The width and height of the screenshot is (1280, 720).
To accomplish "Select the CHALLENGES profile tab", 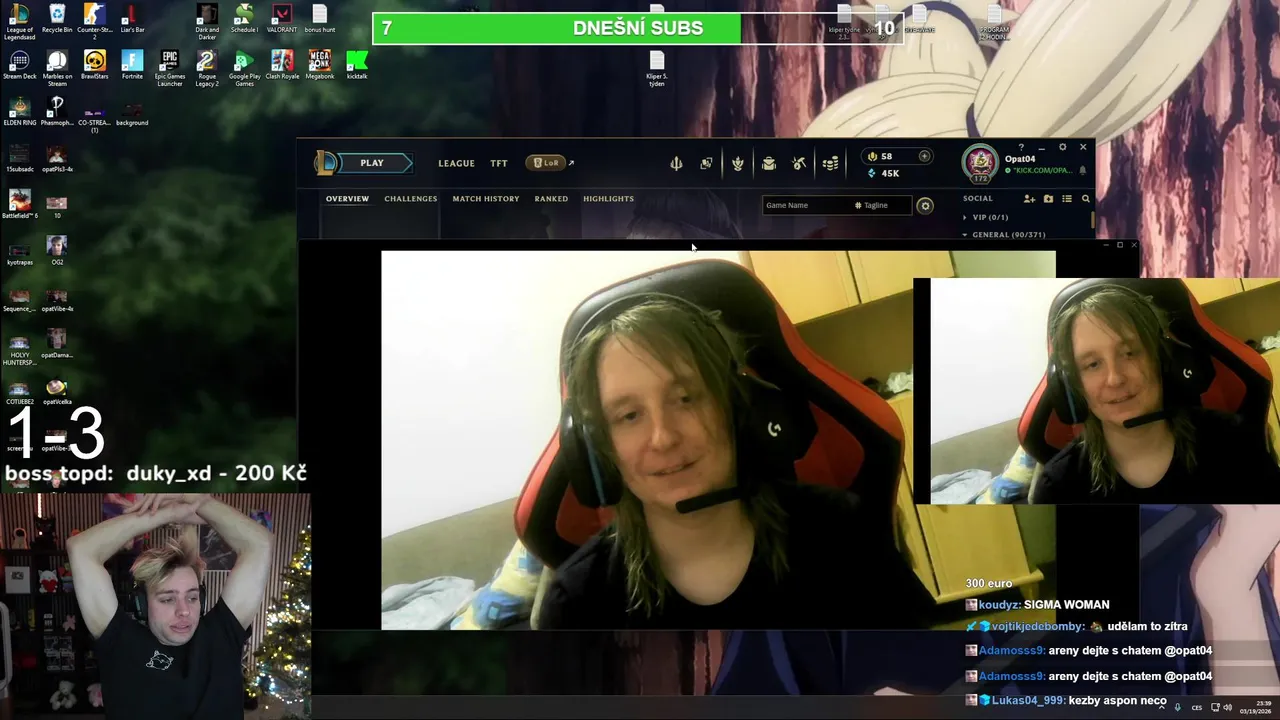I will coord(411,199).
